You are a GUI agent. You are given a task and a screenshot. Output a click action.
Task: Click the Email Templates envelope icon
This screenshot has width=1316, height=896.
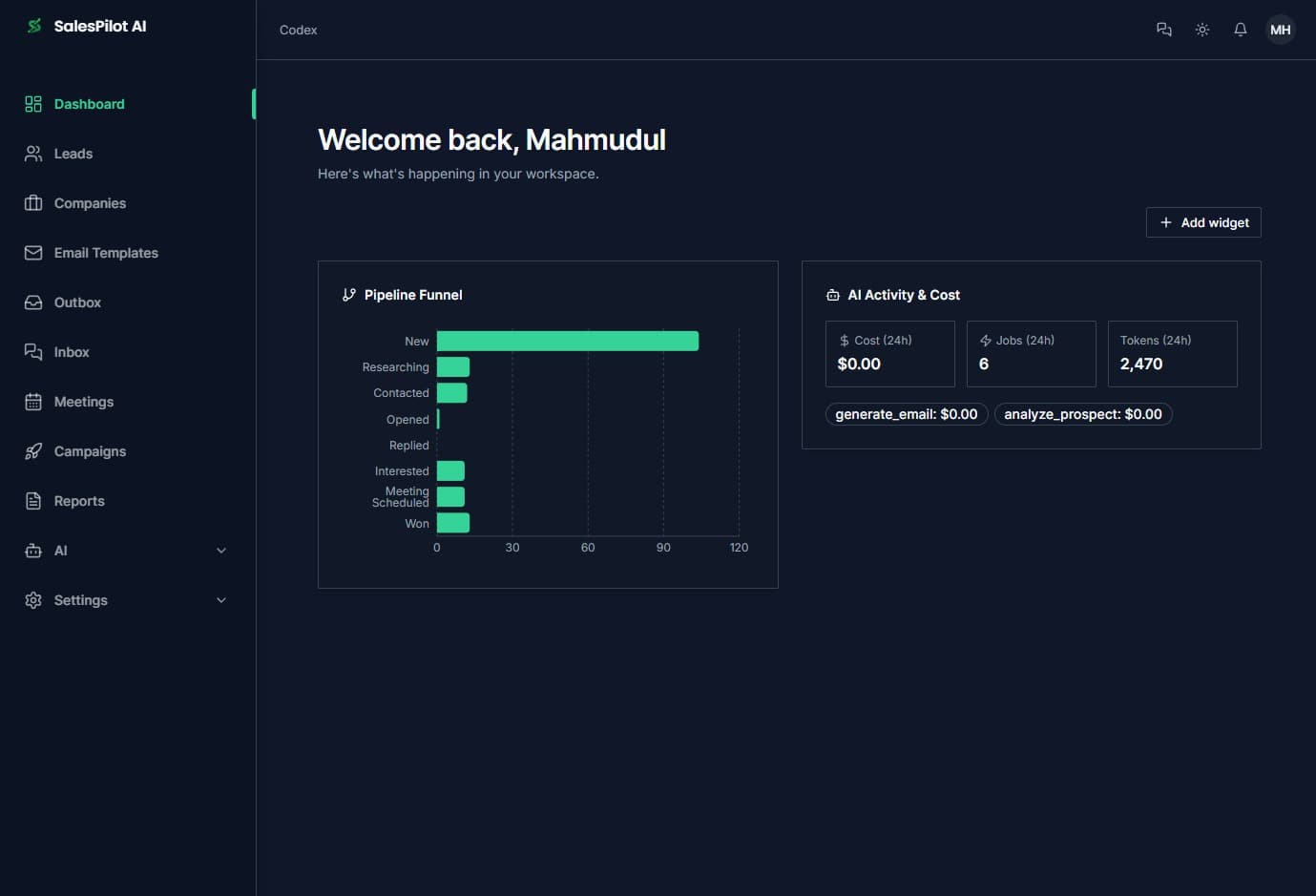tap(33, 253)
